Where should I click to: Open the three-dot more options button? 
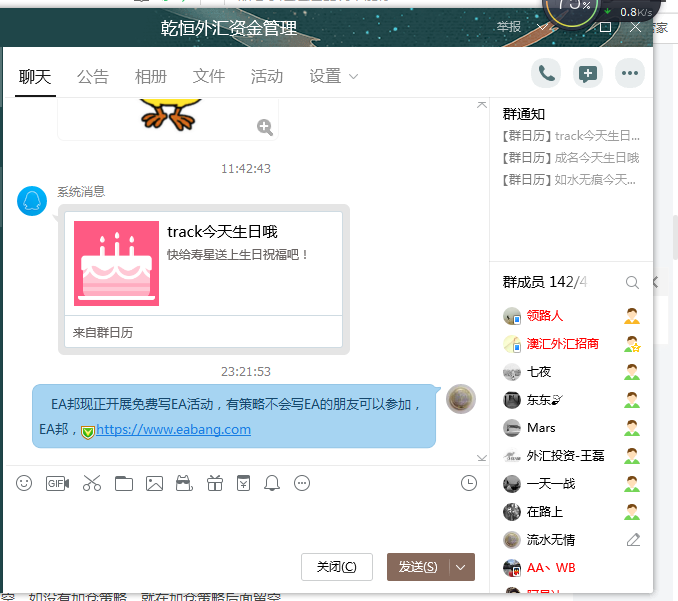[x=629, y=72]
